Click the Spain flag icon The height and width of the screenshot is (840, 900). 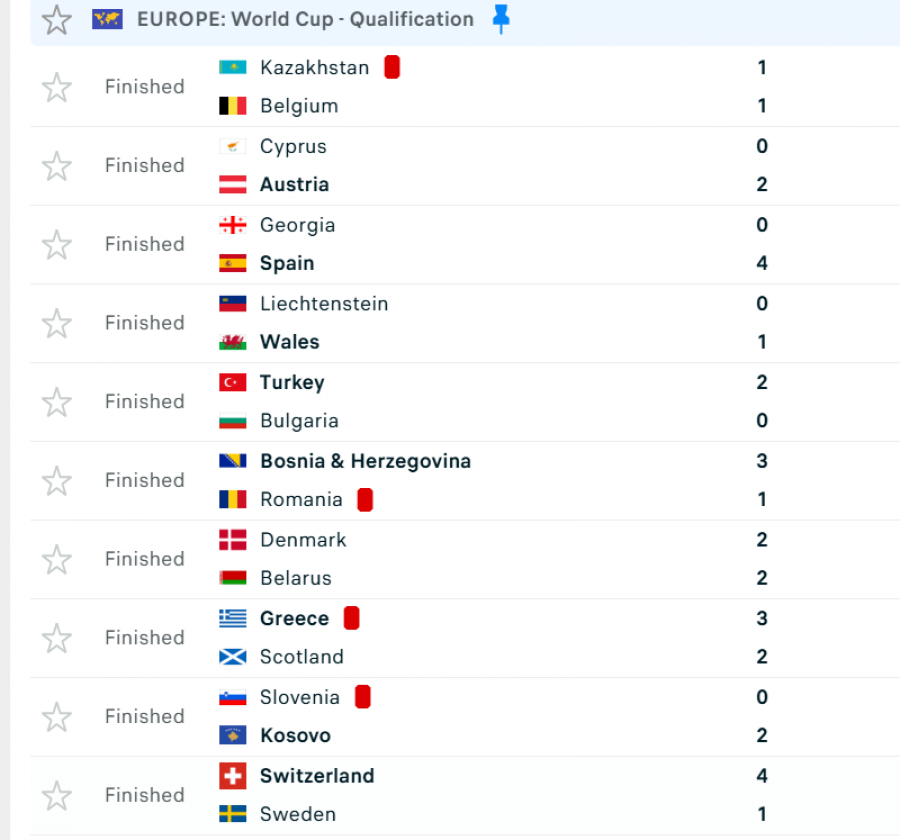click(233, 264)
